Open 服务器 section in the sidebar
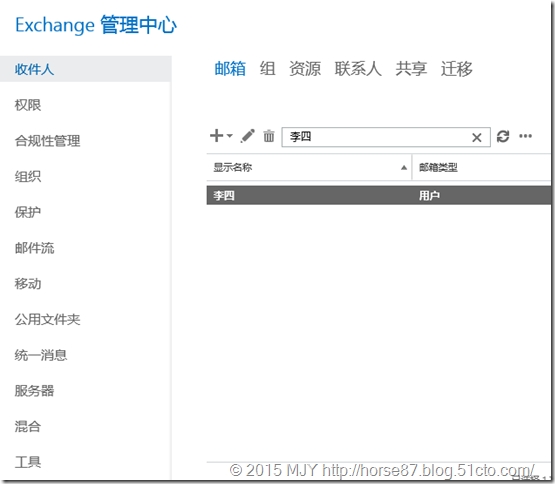The height and width of the screenshot is (484, 555). 34,391
